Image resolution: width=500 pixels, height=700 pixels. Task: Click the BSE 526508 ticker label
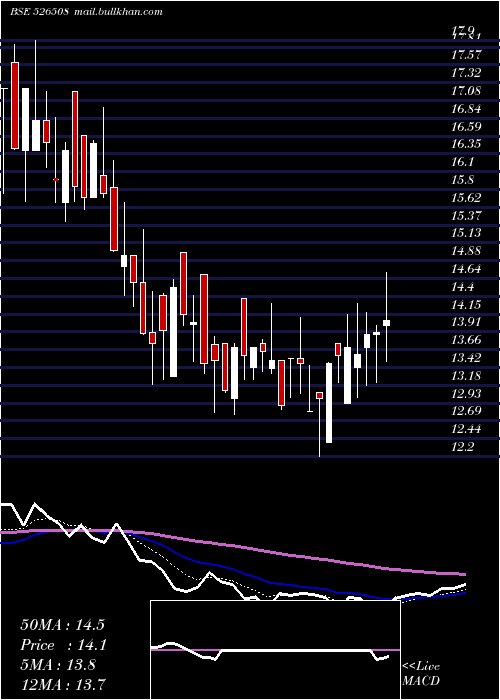39,12
